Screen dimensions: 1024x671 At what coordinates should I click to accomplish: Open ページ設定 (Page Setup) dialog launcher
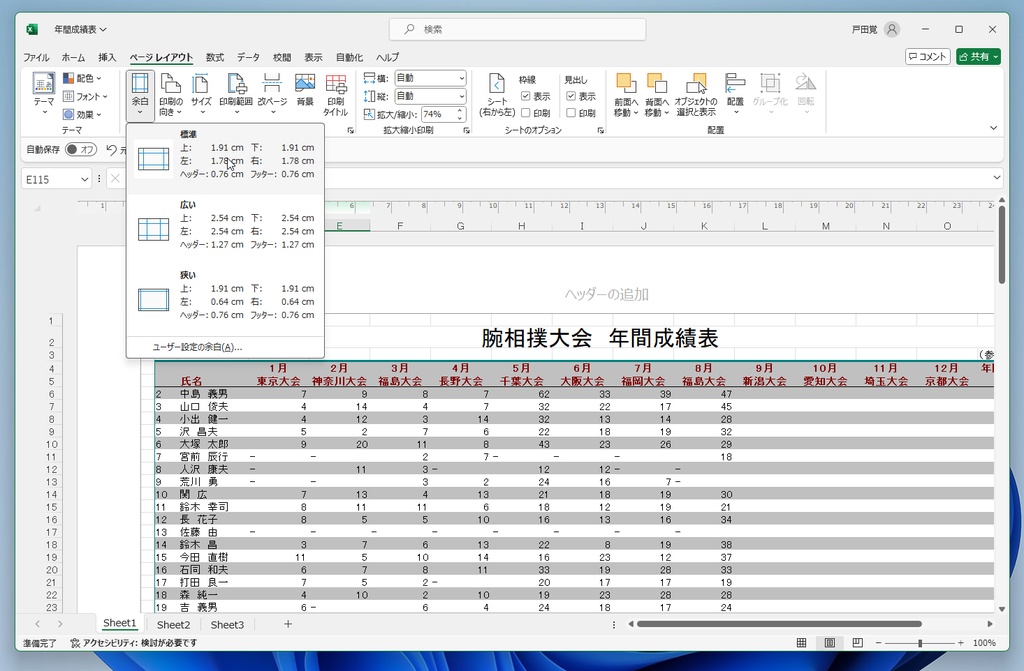pyautogui.click(x=351, y=131)
